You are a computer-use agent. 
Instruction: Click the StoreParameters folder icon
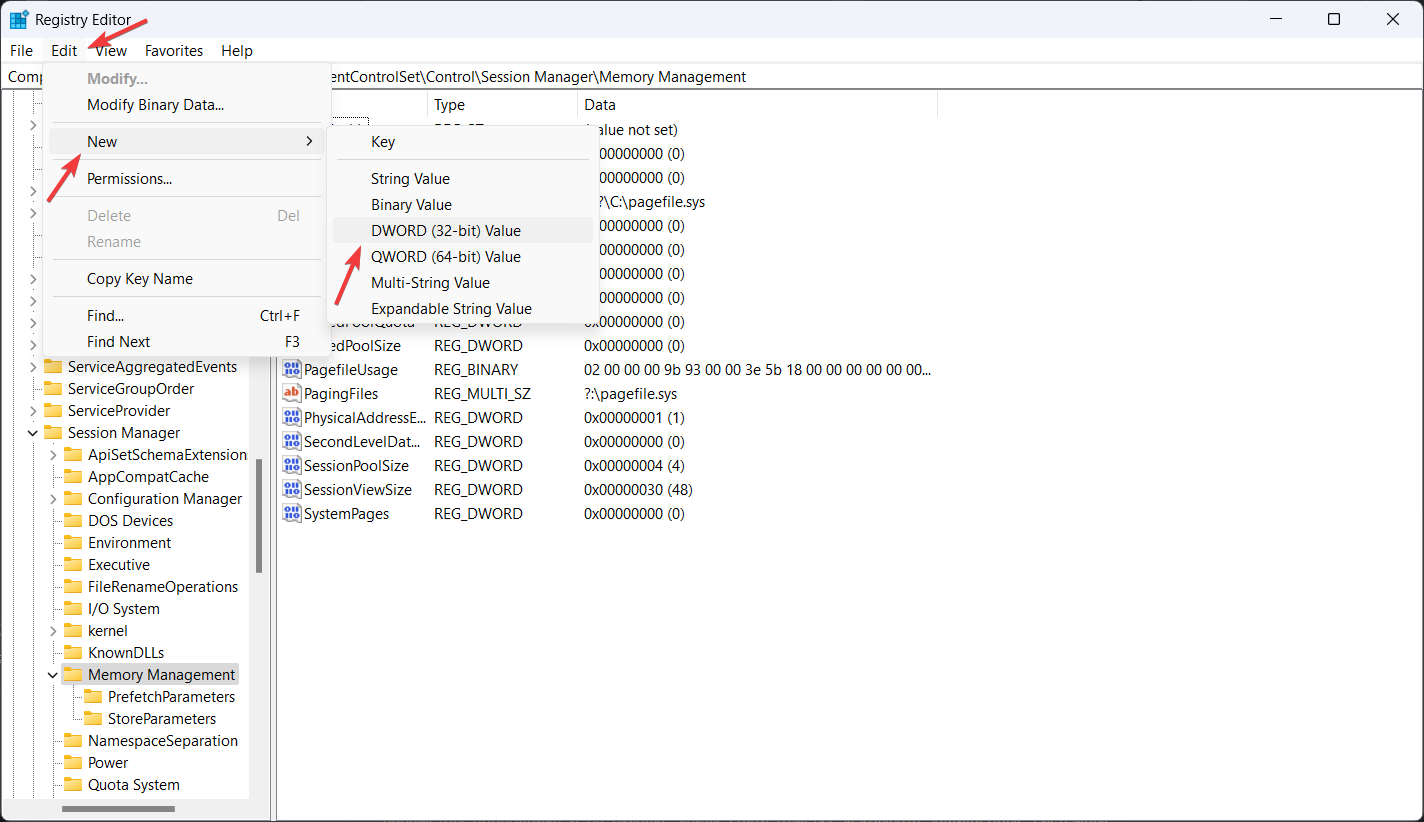(92, 719)
